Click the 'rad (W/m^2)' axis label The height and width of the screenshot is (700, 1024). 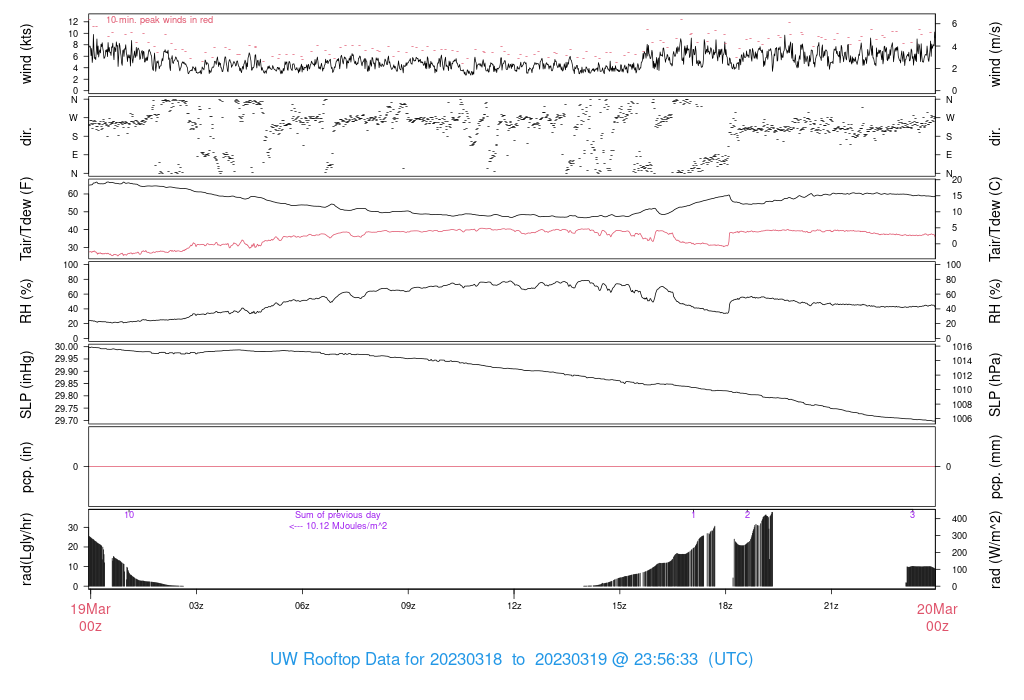pyautogui.click(x=995, y=549)
